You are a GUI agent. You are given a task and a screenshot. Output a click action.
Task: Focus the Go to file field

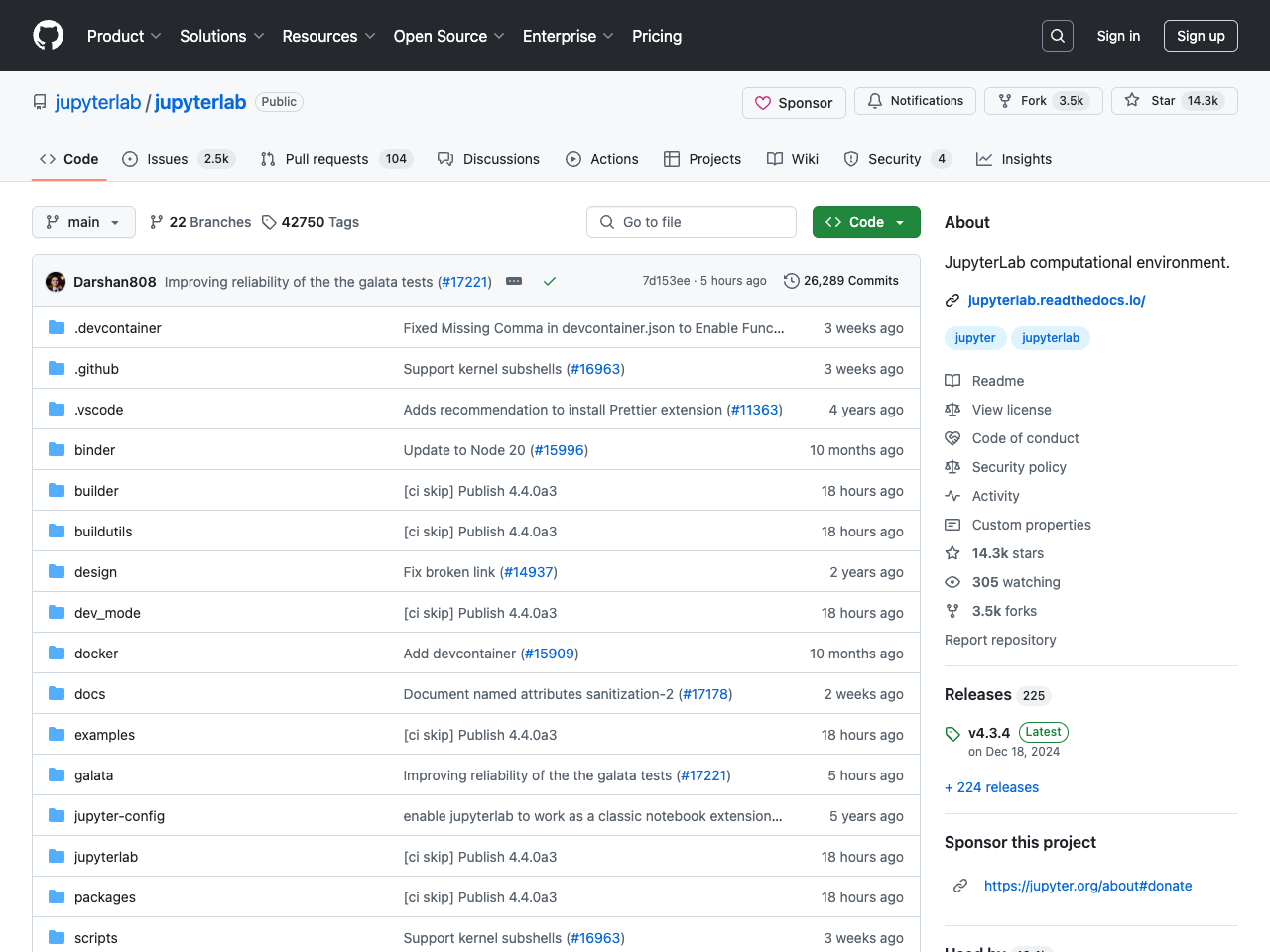pyautogui.click(x=692, y=222)
